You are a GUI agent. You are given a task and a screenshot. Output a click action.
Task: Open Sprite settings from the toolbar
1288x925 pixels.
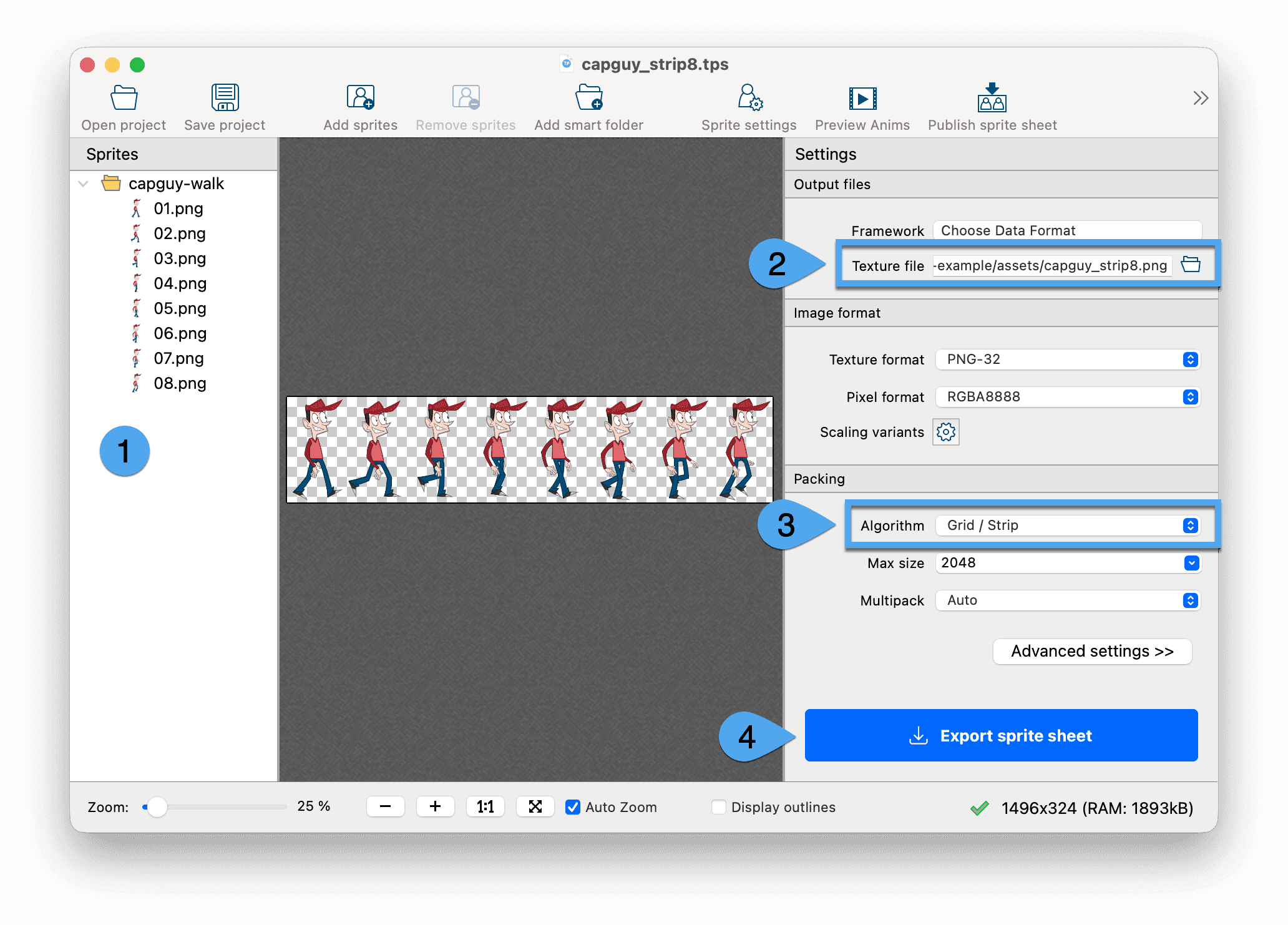coord(749,107)
